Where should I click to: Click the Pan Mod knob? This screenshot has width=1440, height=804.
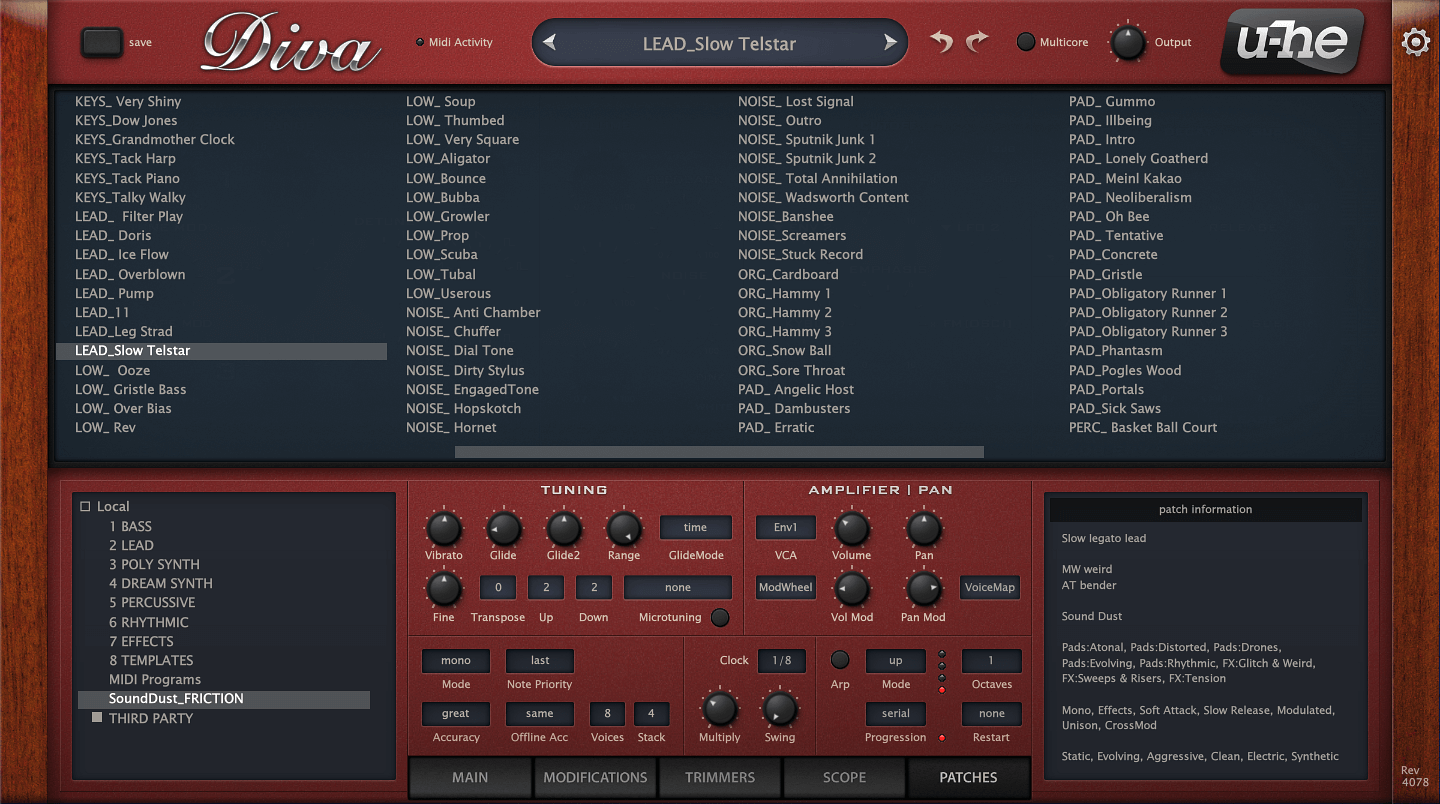click(924, 589)
